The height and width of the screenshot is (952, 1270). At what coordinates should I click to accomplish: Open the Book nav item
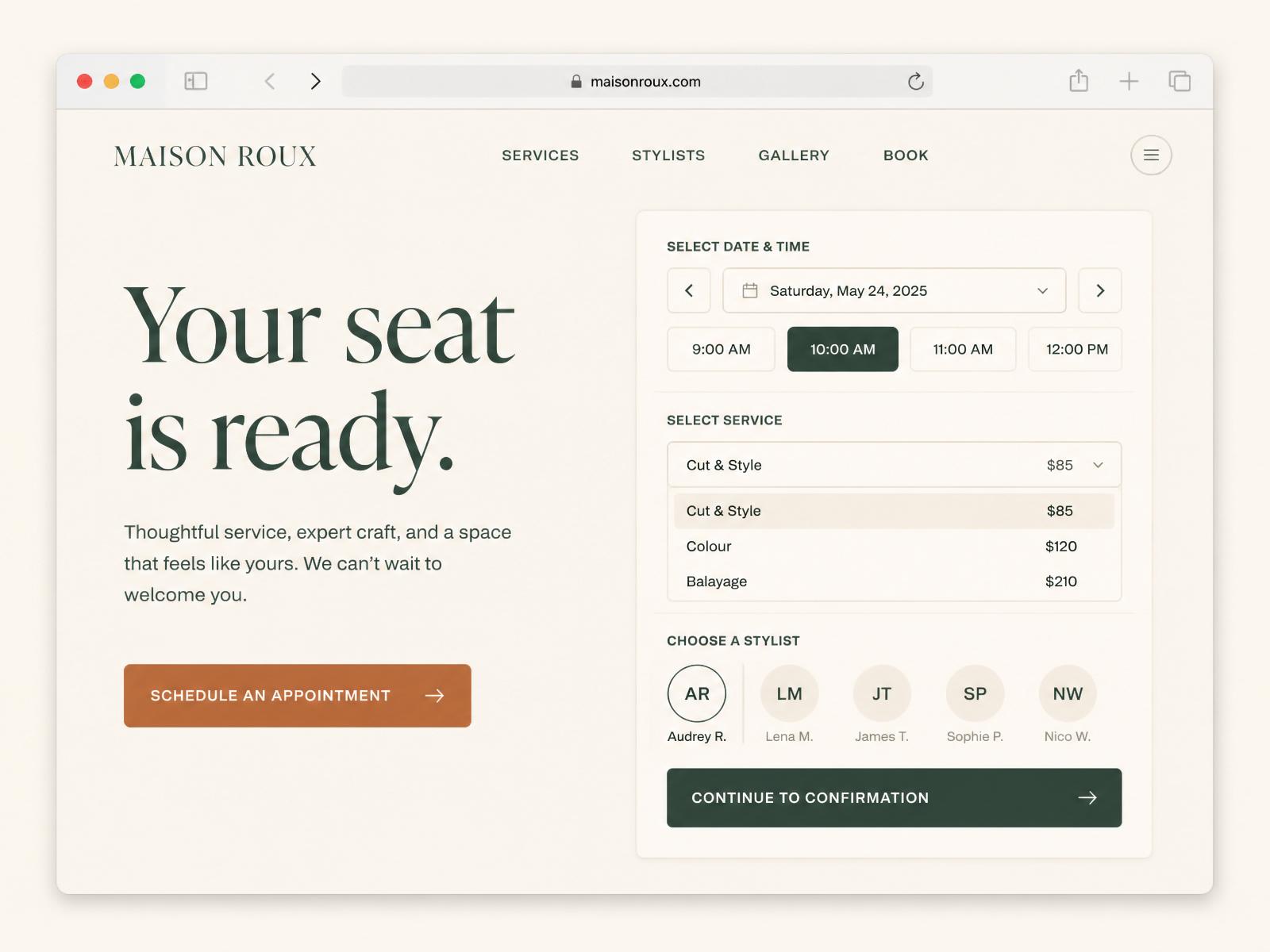click(906, 155)
